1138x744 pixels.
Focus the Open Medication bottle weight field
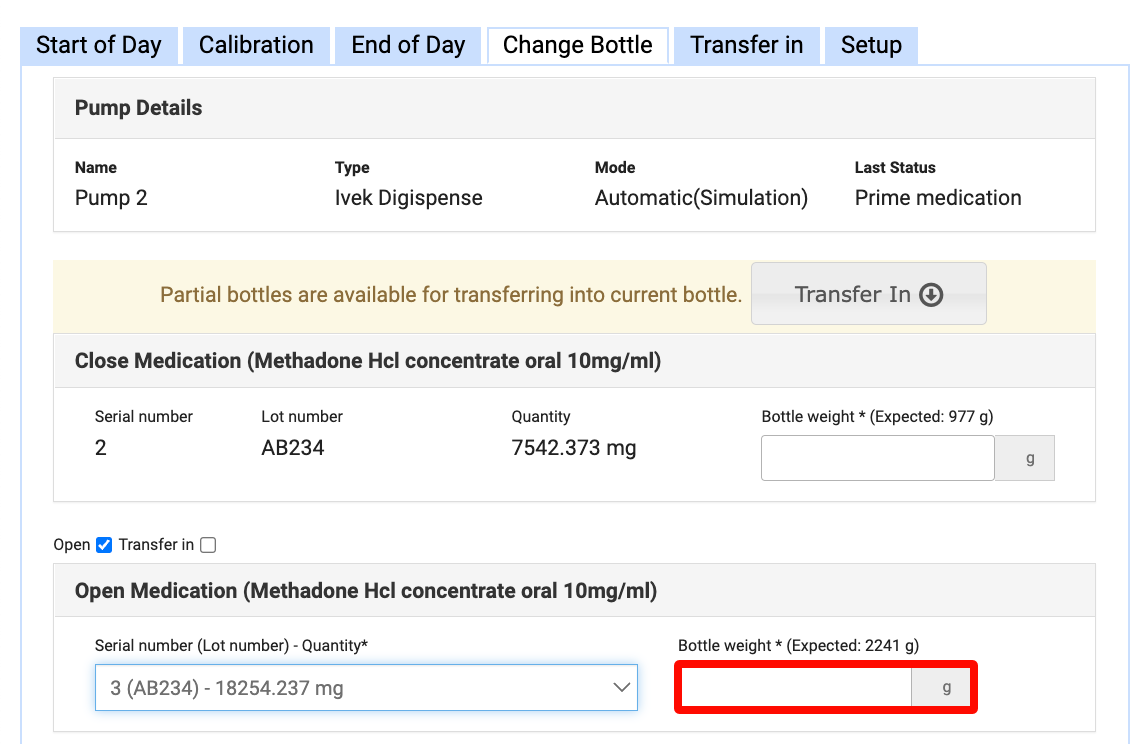tap(795, 688)
